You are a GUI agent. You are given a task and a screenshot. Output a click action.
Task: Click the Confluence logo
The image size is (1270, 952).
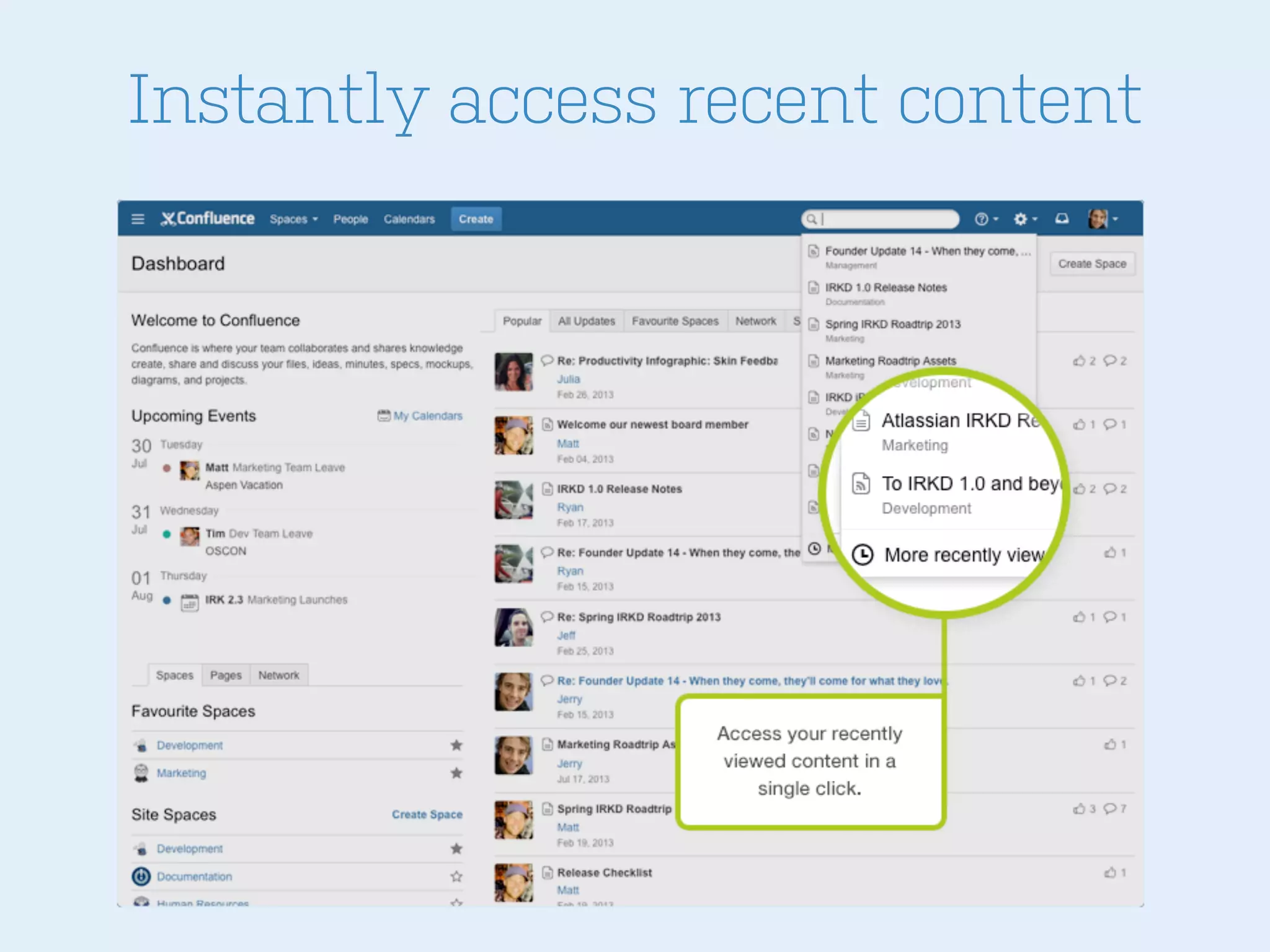tap(208, 219)
